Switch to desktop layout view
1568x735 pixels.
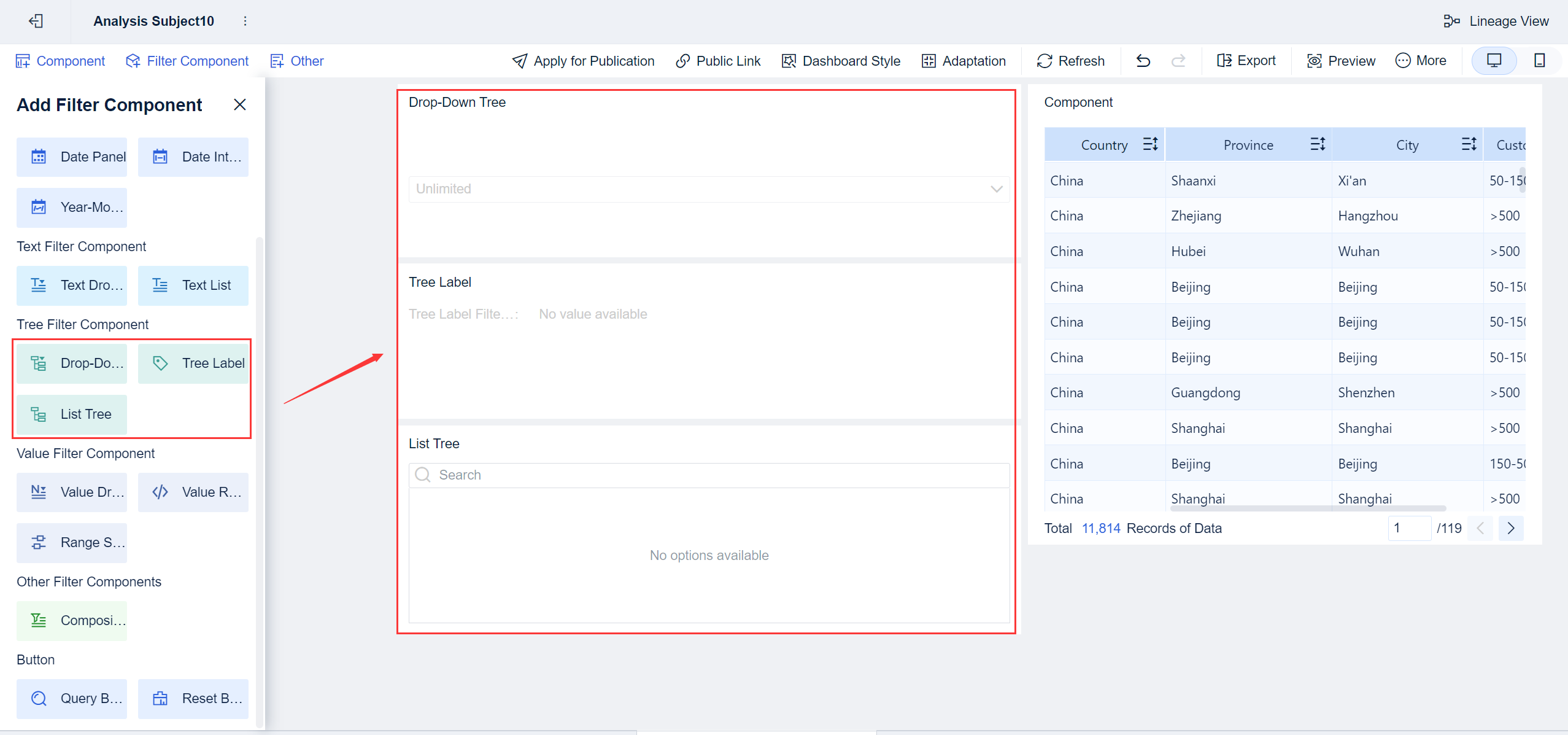click(1494, 60)
